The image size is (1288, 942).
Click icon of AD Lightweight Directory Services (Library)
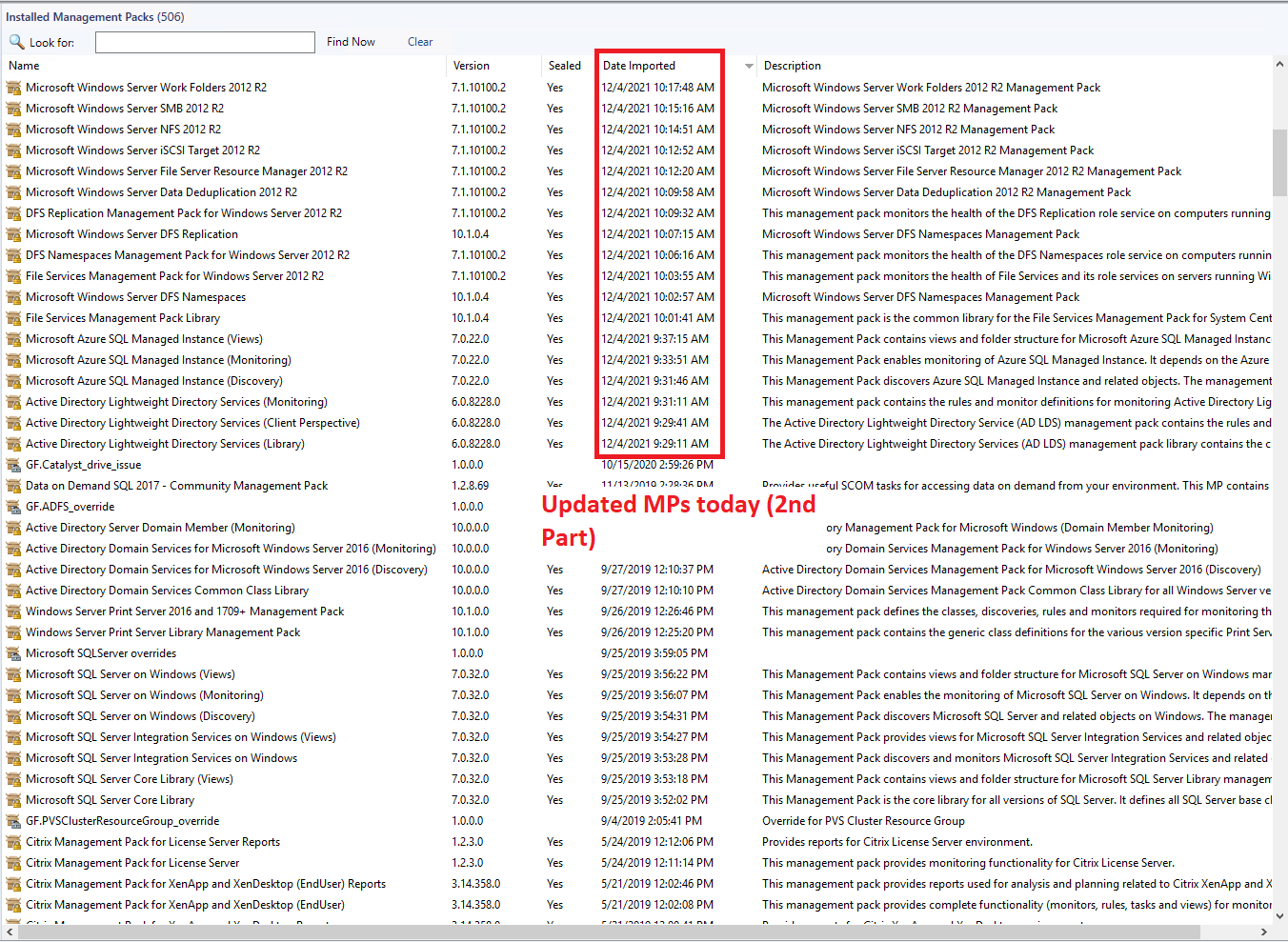pos(13,444)
